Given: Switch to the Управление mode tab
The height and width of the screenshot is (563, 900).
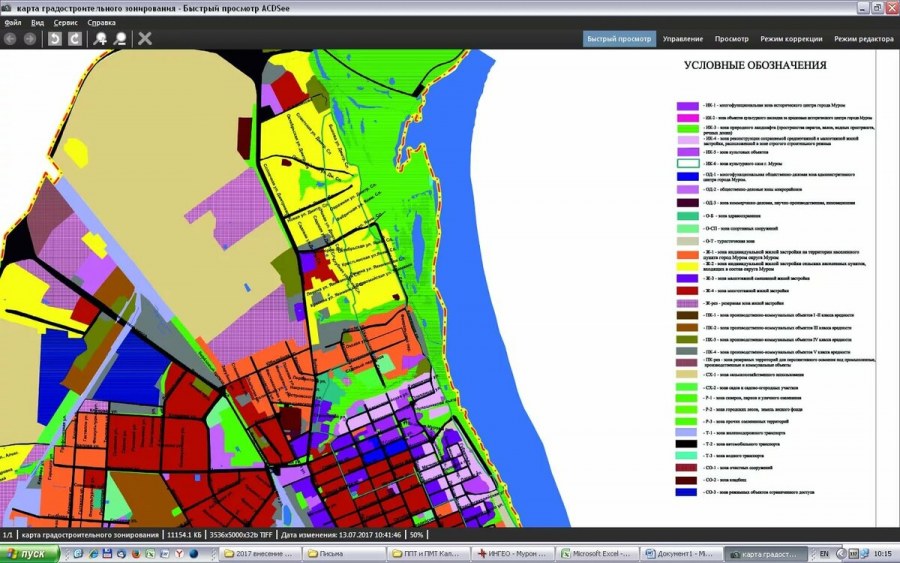Looking at the screenshot, I should click(x=683, y=39).
